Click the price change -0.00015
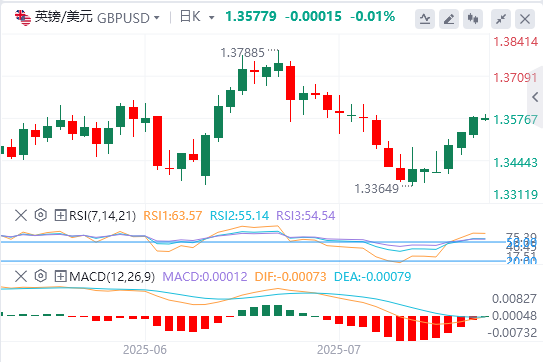This screenshot has height=362, width=543. click(313, 16)
